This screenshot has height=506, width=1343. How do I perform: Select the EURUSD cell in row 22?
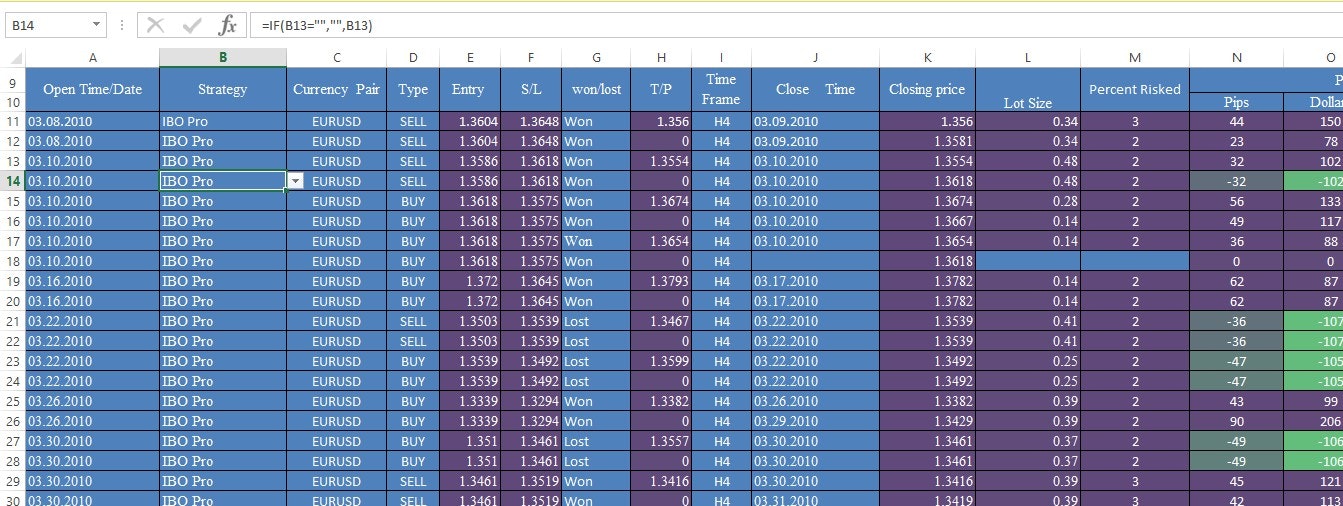[x=337, y=341]
